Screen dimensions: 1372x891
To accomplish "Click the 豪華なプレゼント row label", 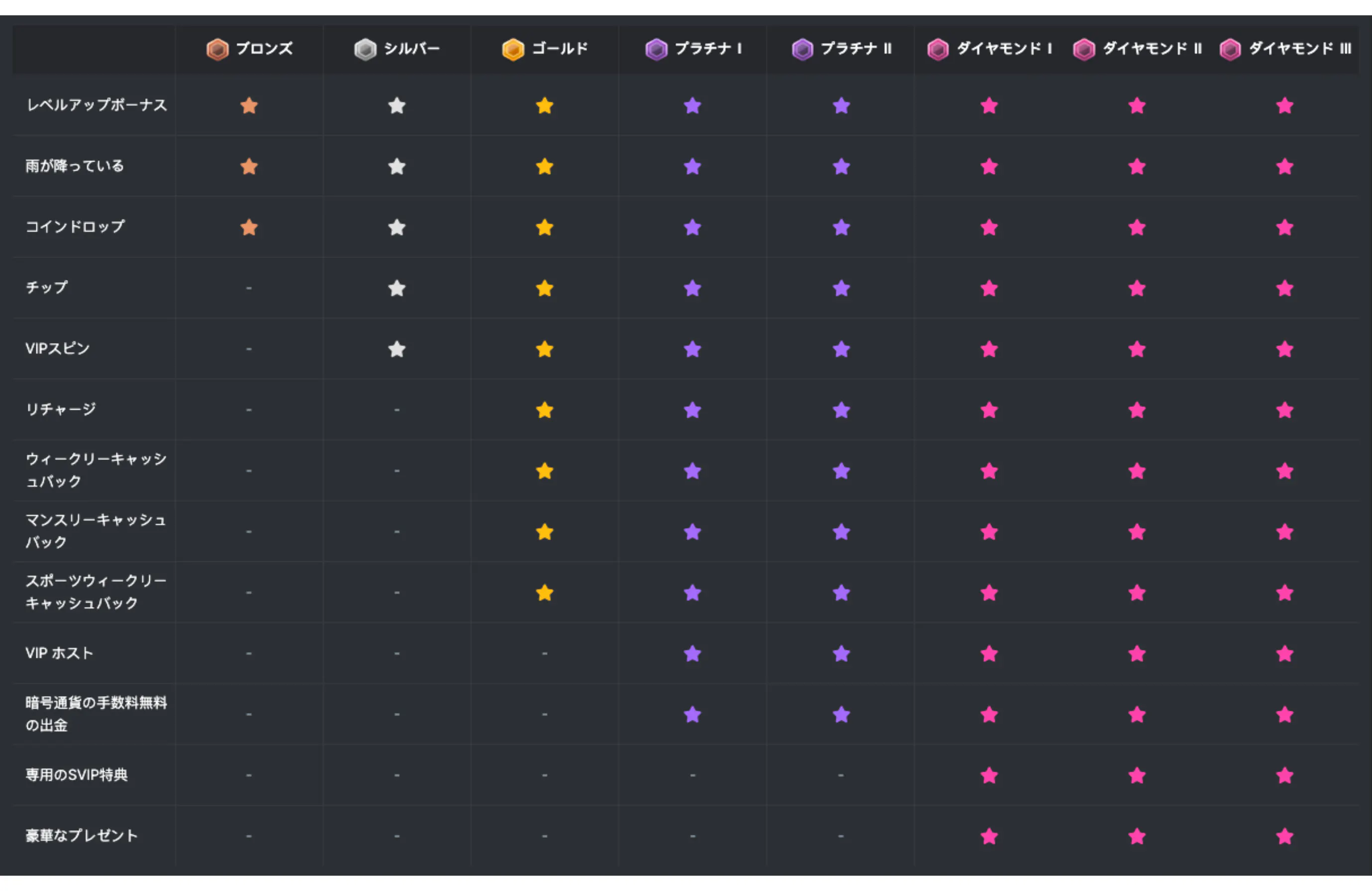I will (x=82, y=836).
